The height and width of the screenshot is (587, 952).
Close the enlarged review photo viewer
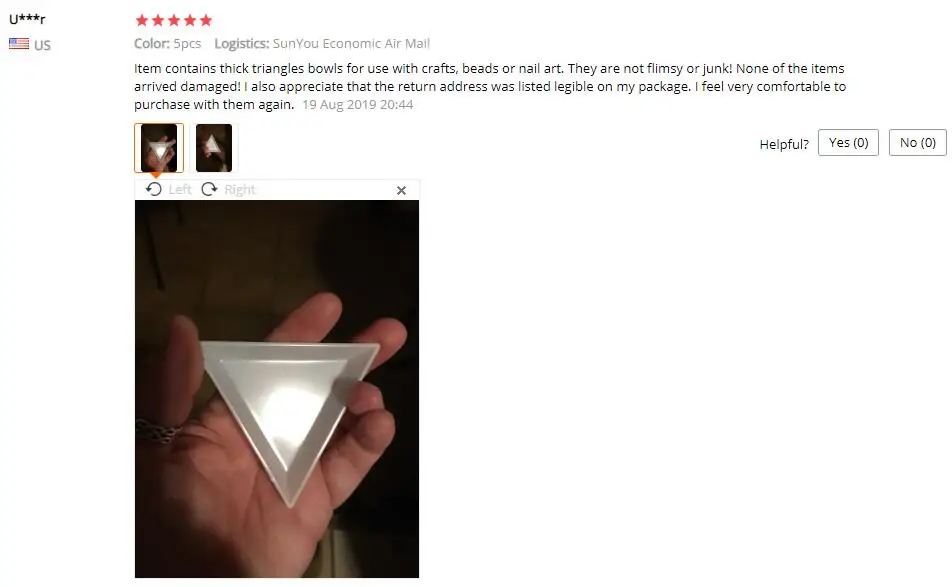401,191
